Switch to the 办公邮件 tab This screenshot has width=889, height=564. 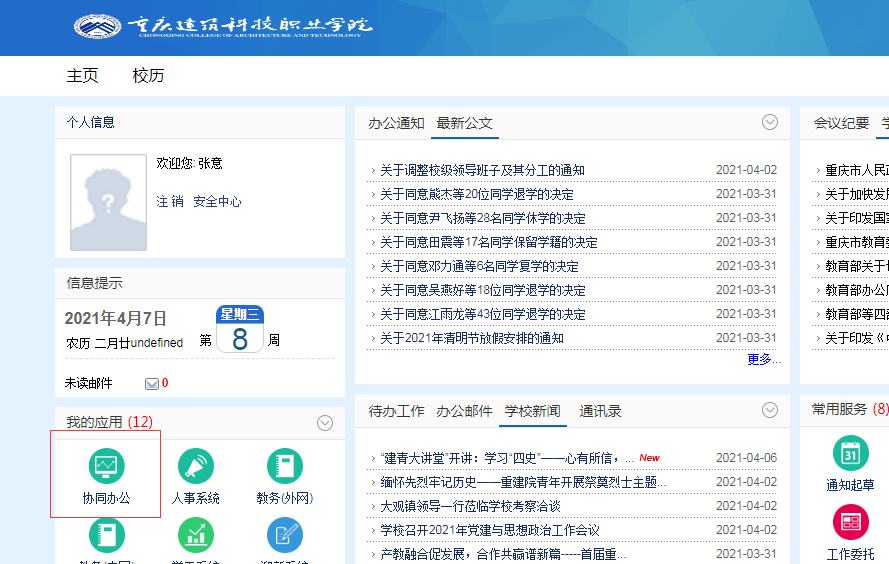click(464, 411)
